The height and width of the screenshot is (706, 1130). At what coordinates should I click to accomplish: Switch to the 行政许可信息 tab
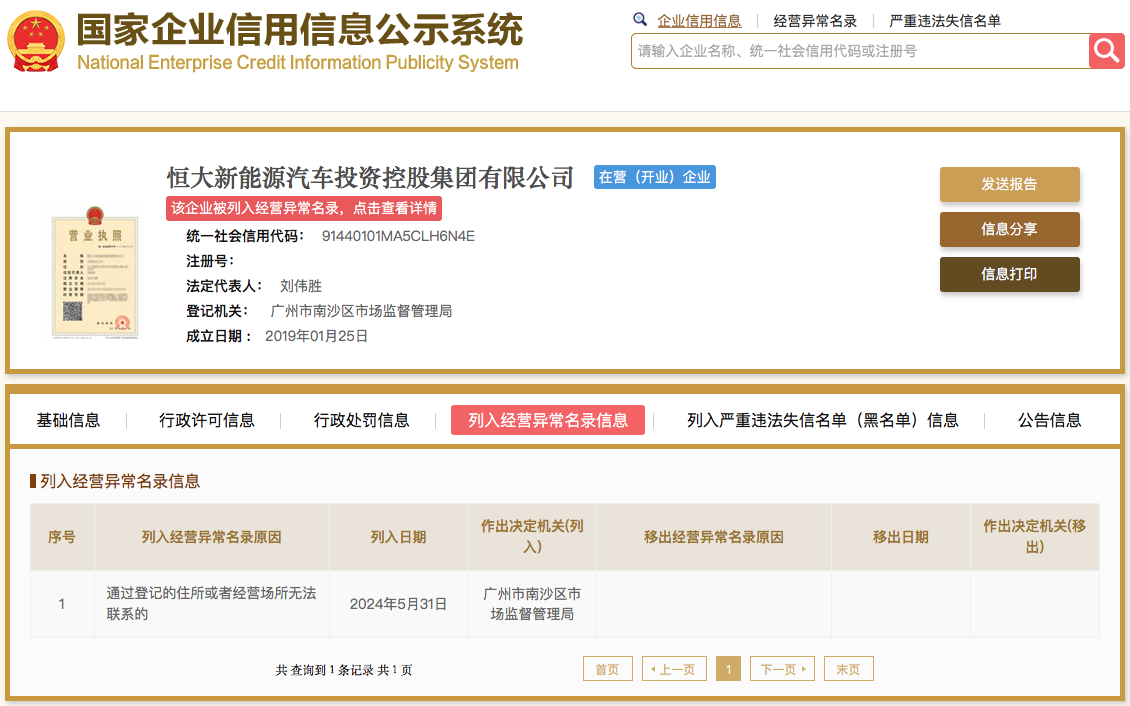tap(207, 420)
